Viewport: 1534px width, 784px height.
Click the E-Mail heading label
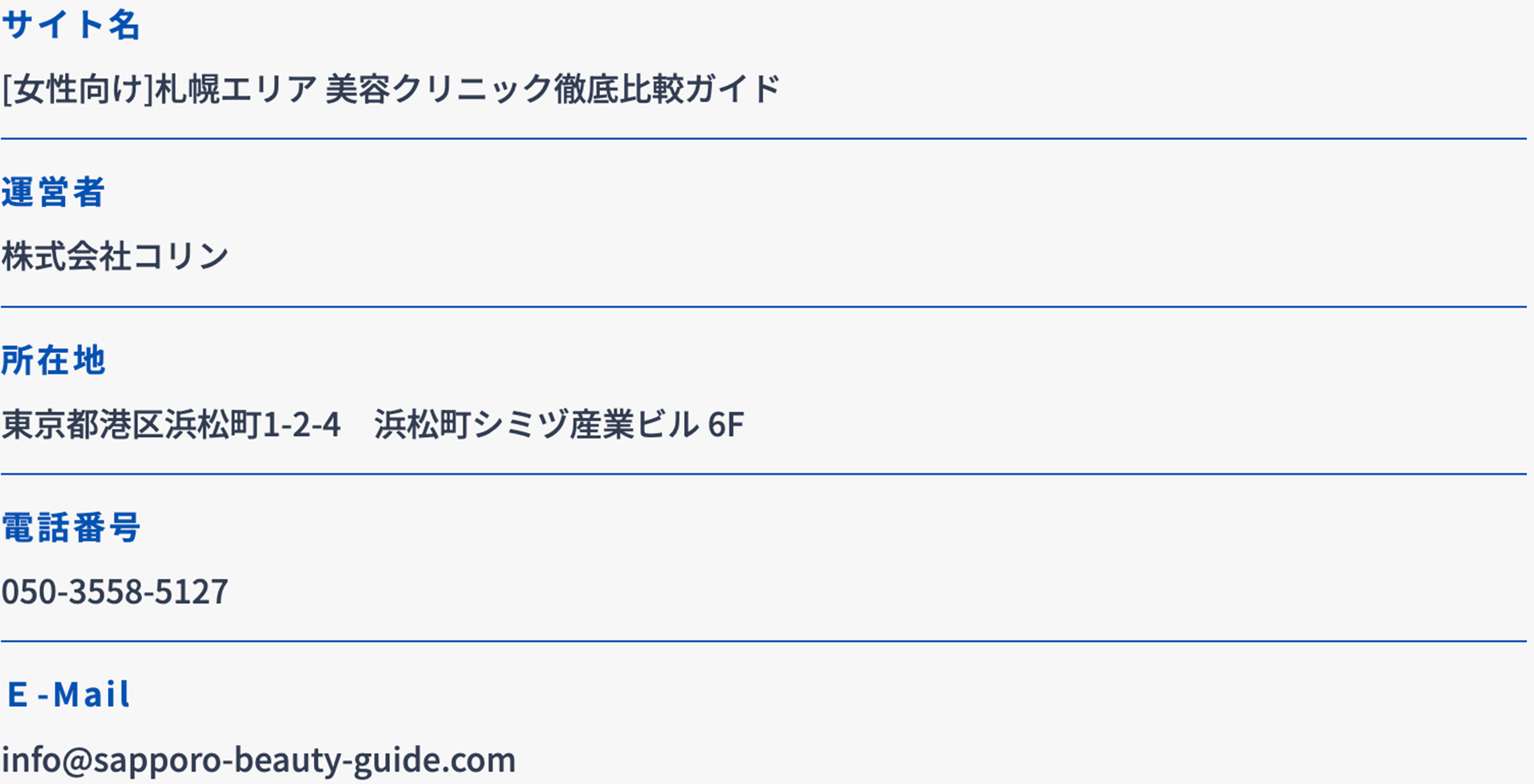(x=68, y=695)
